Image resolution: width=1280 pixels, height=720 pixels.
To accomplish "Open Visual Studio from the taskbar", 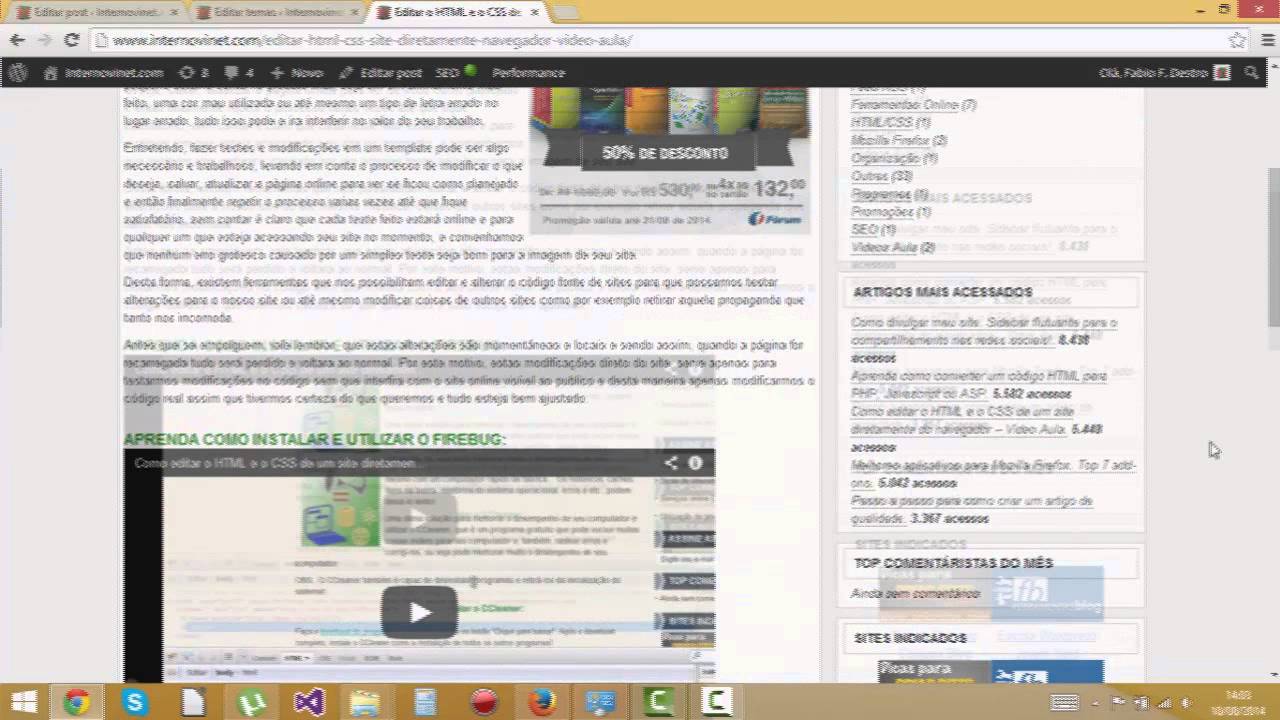I will [309, 703].
